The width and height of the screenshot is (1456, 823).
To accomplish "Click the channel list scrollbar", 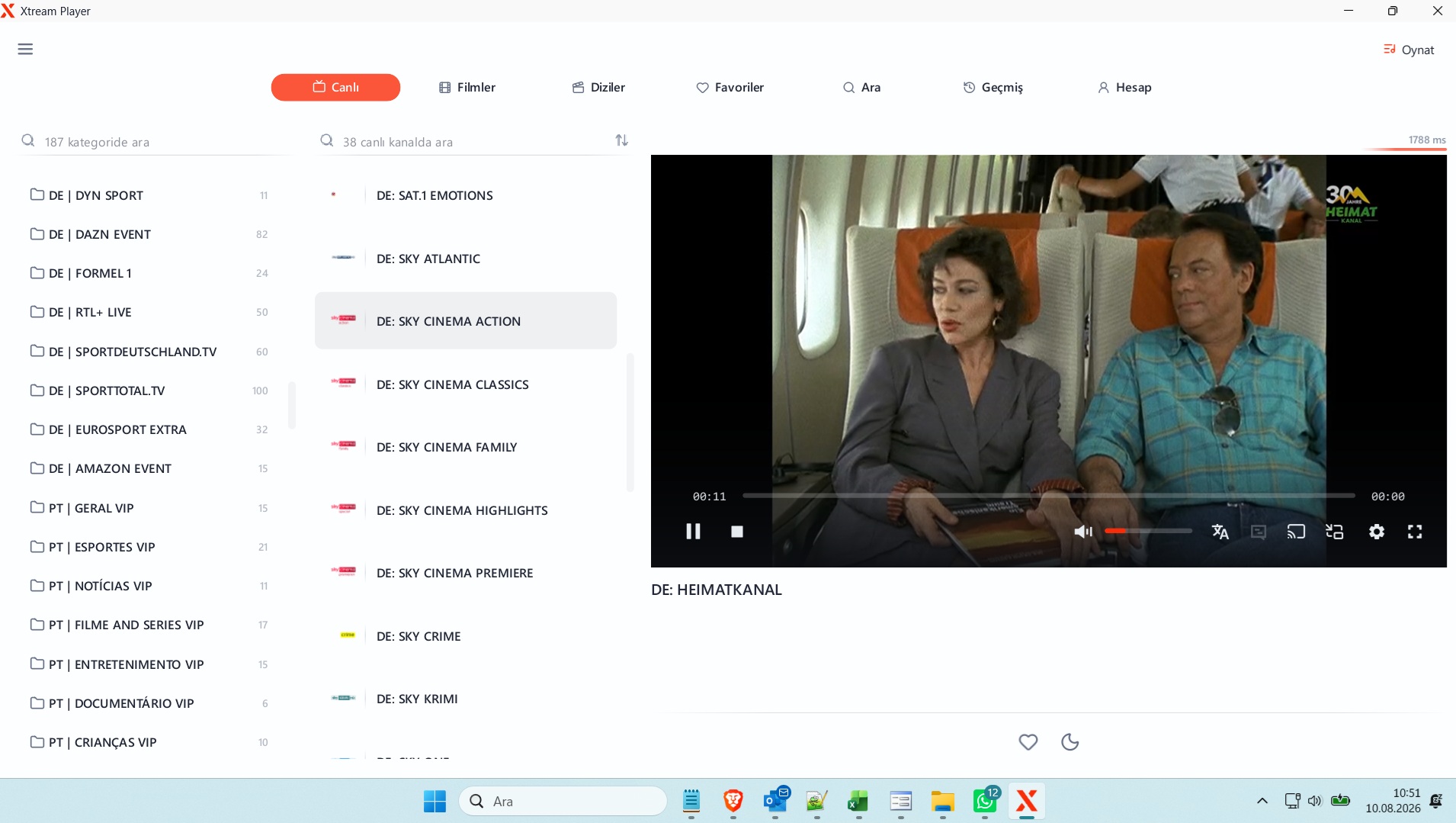I will pyautogui.click(x=630, y=422).
